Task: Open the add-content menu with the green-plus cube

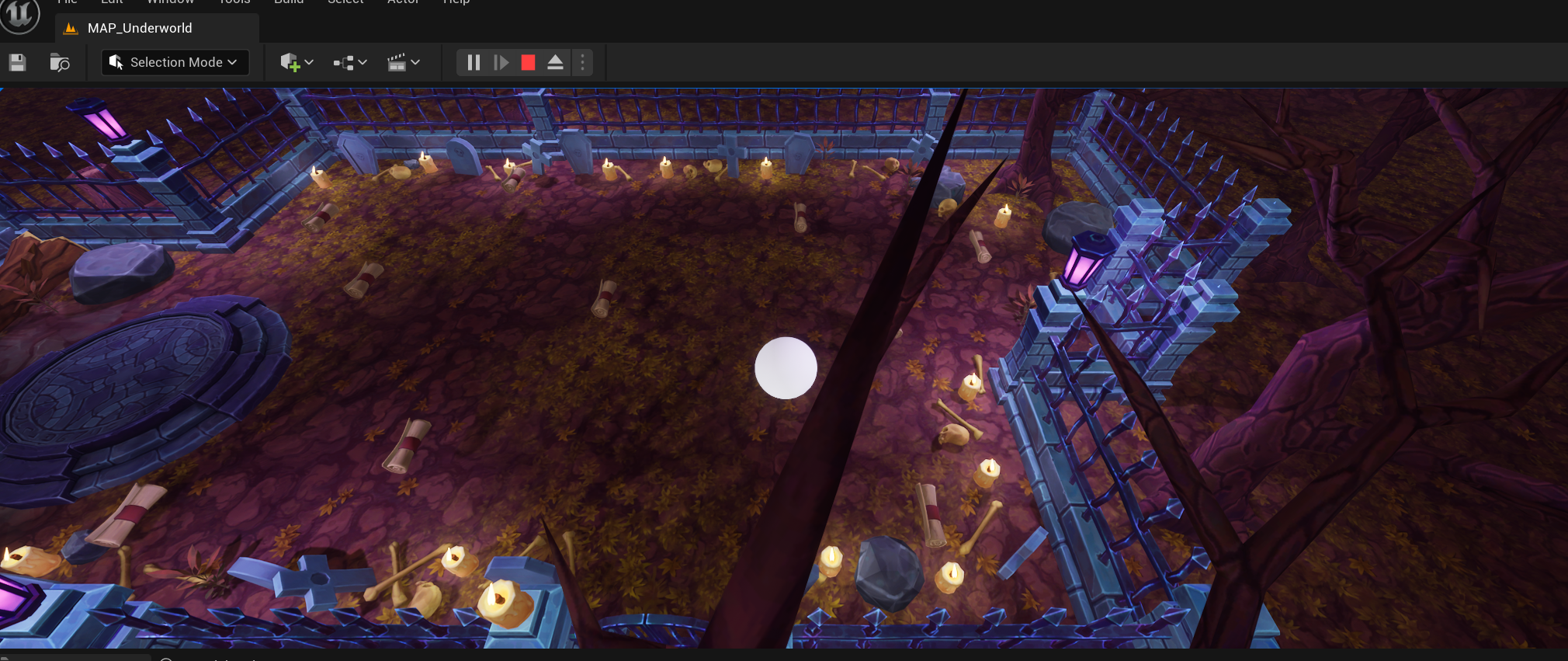Action: pyautogui.click(x=297, y=62)
